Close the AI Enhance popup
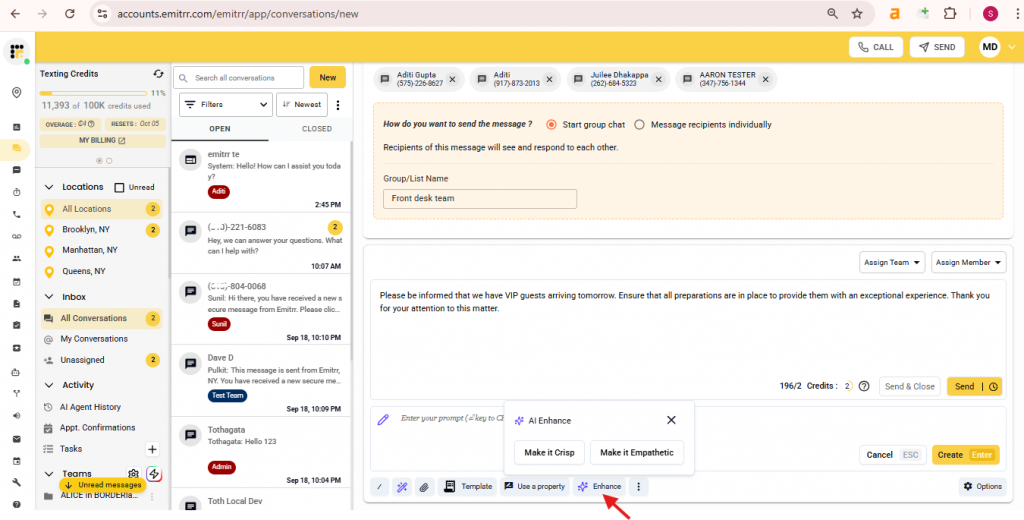The image size is (1024, 520). tap(671, 420)
